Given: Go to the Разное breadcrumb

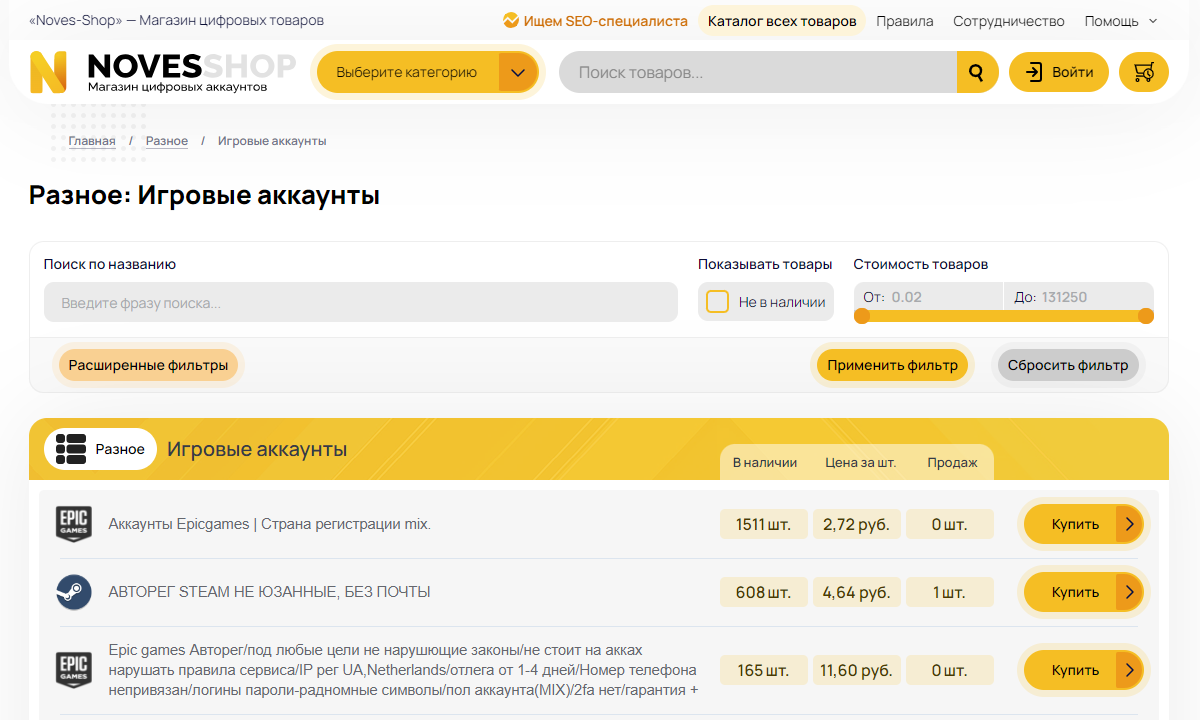Looking at the screenshot, I should tap(167, 141).
